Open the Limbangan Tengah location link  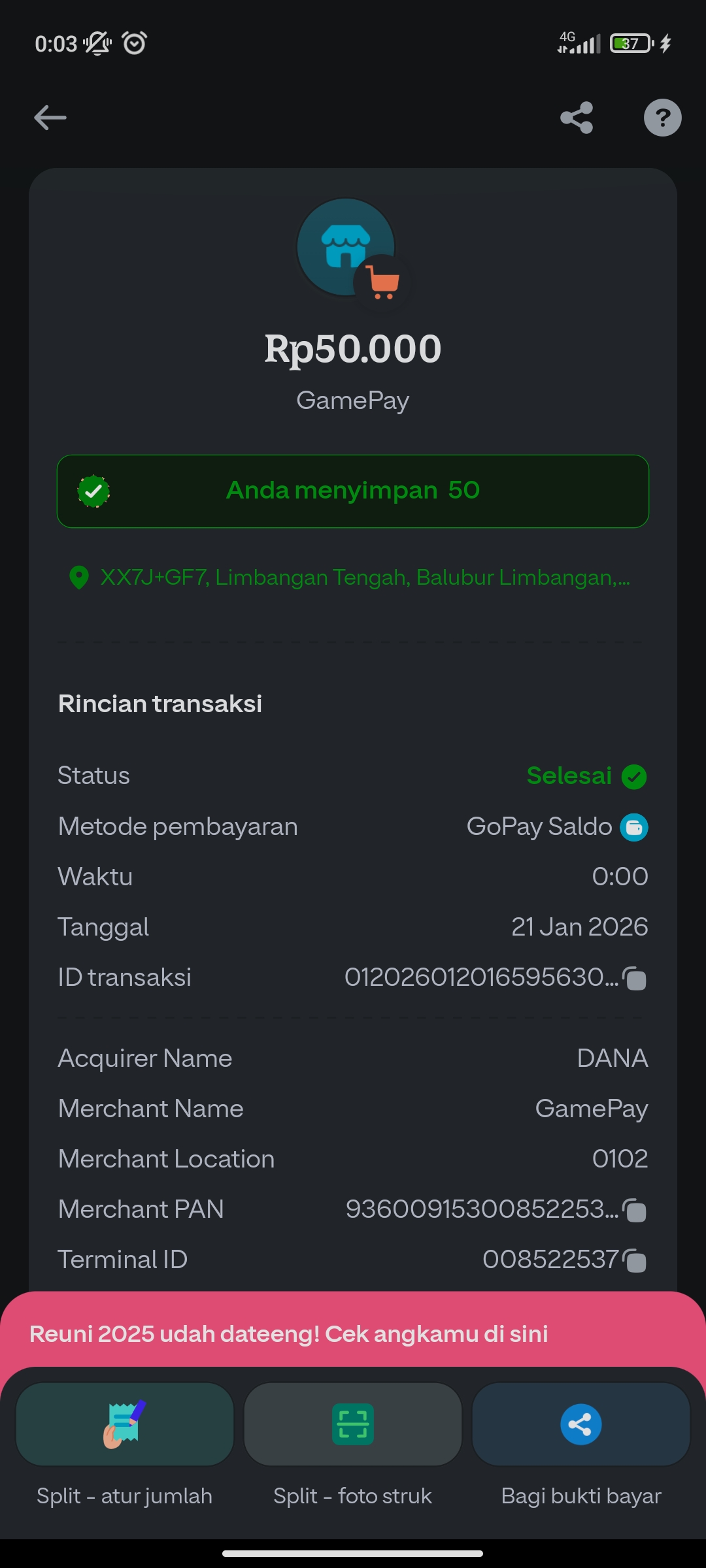[x=365, y=578]
